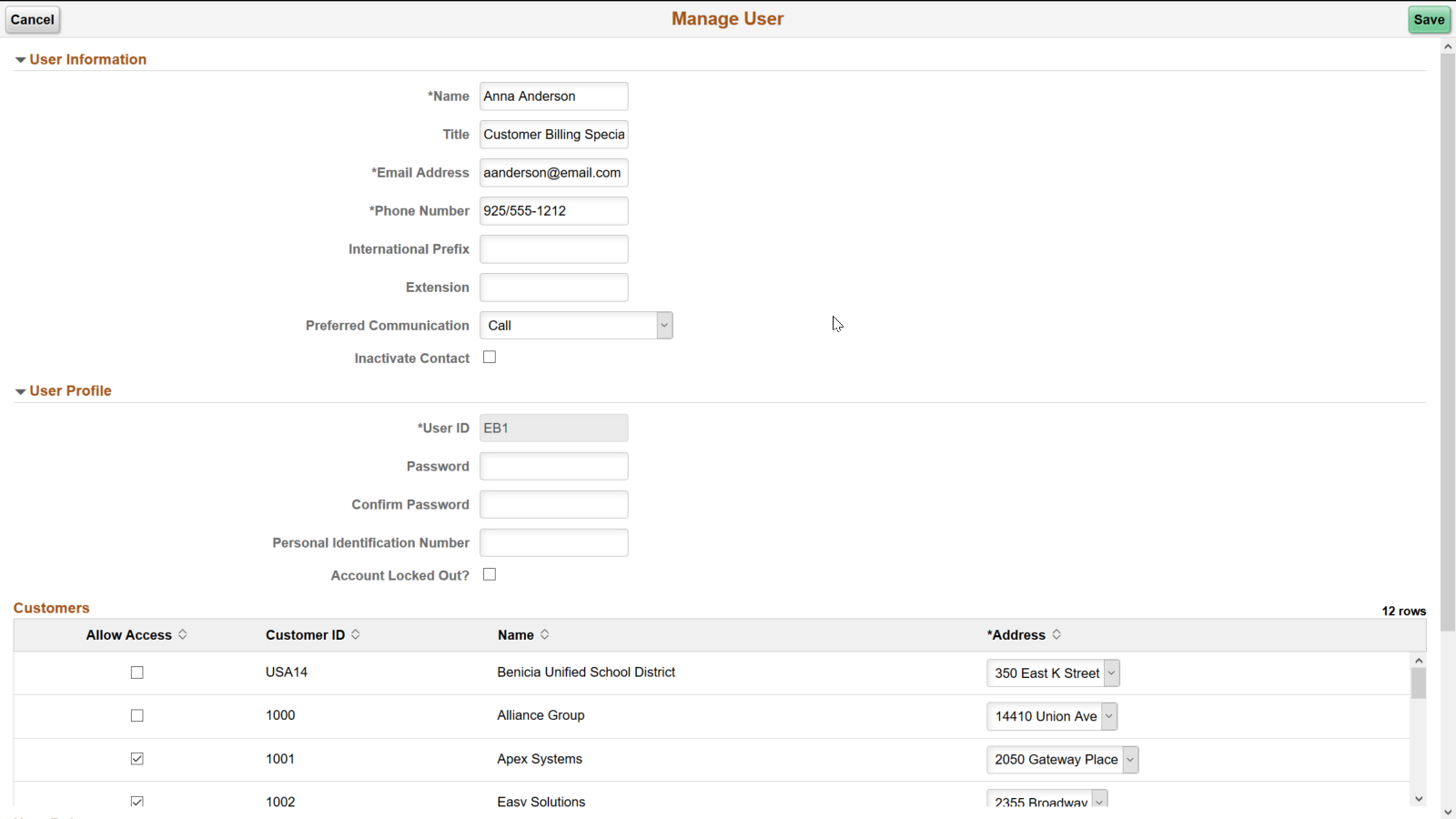Cancel editing the user
Viewport: 1456px width, 819px height.
(32, 19)
